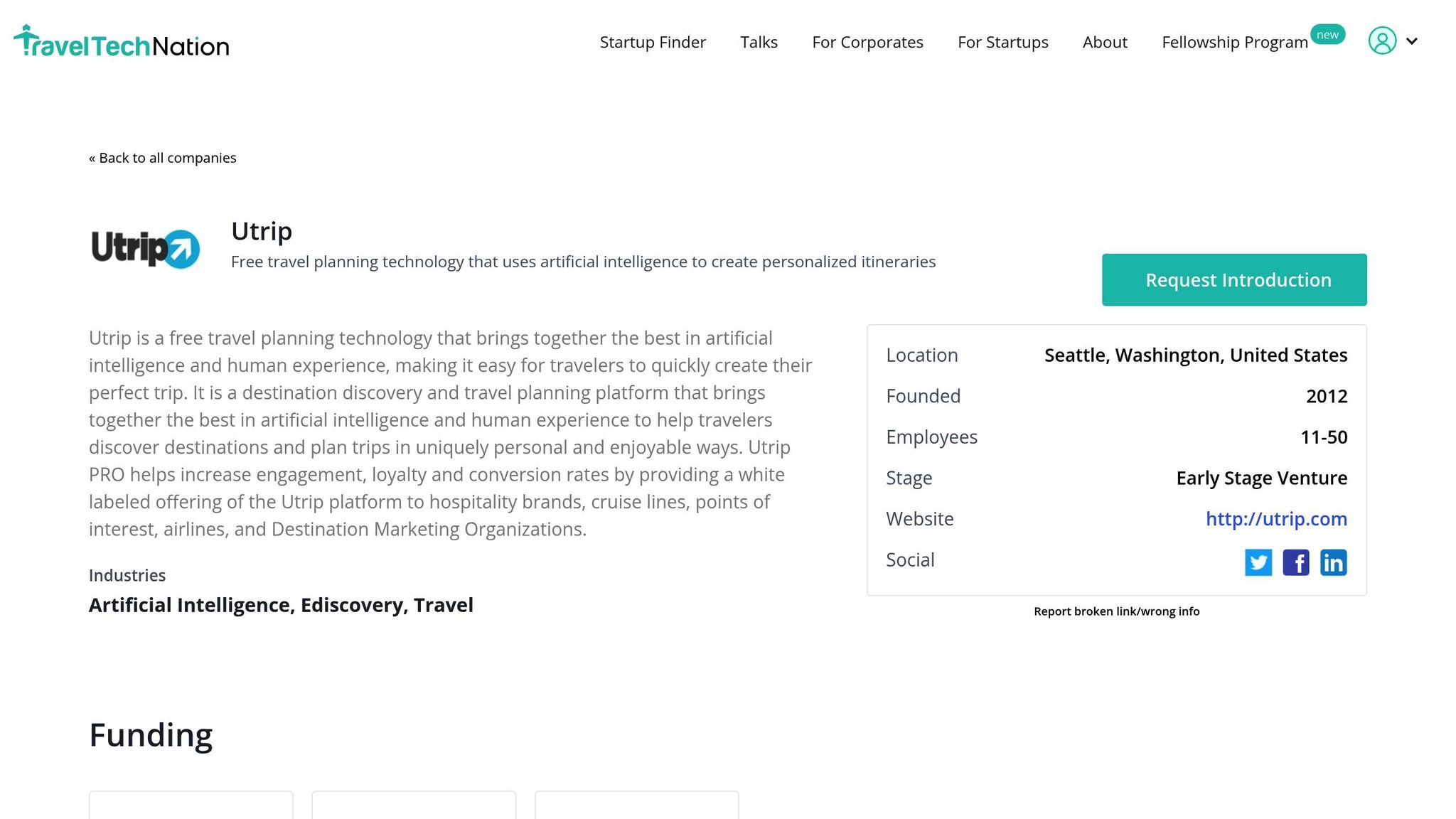Go back to all companies
This screenshot has width=1456, height=819.
point(162,158)
